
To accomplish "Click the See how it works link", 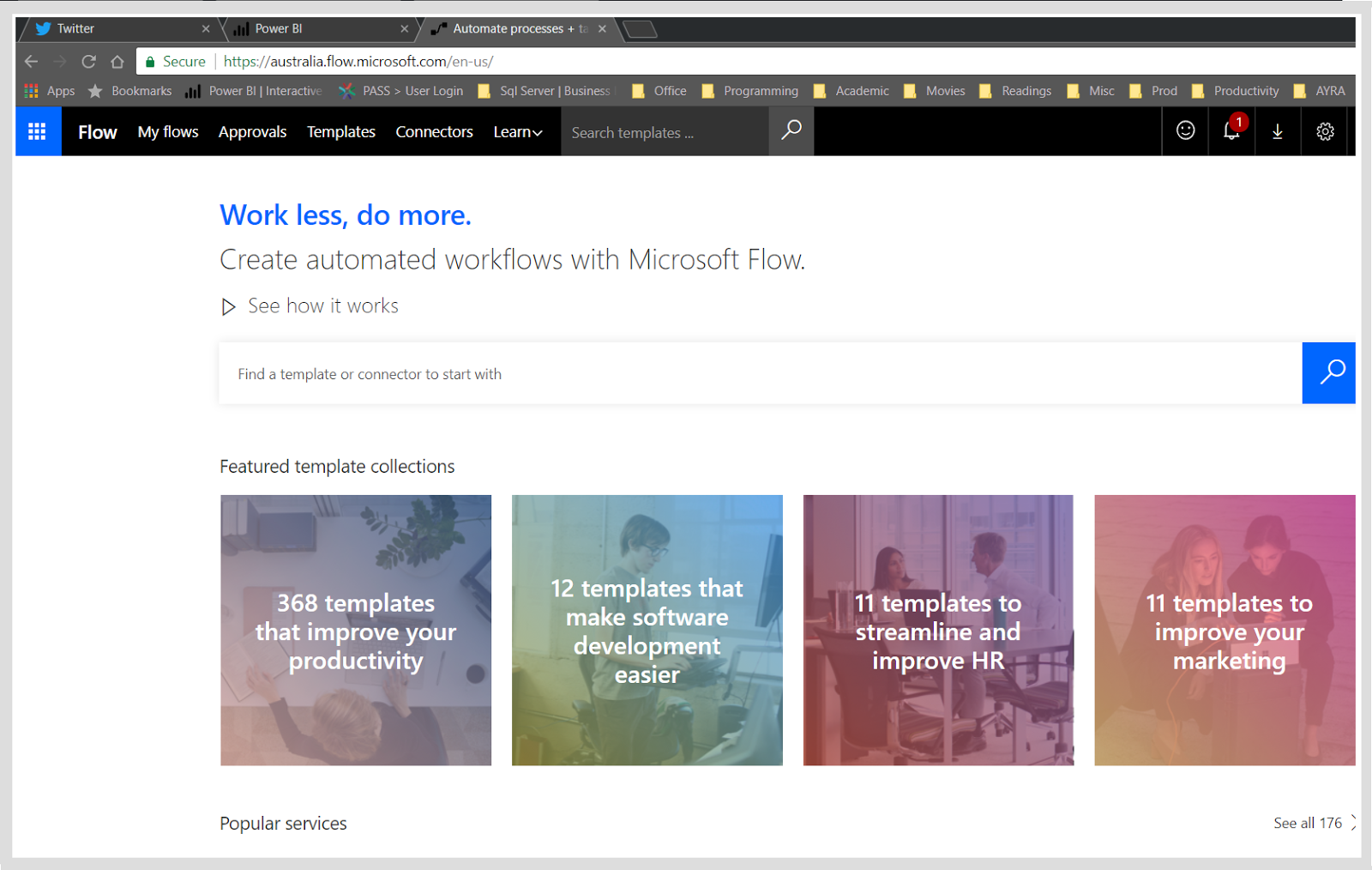I will tap(323, 306).
